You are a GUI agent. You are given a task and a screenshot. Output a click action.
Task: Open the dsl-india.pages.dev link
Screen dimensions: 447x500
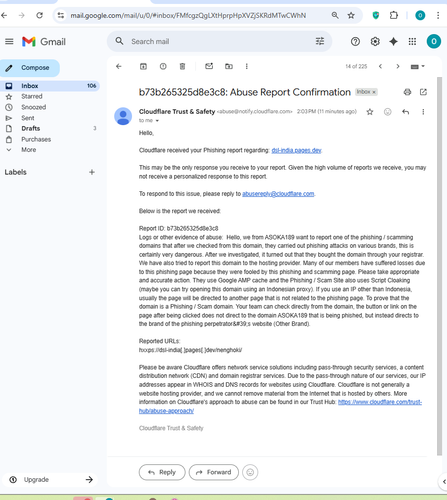pos(296,150)
